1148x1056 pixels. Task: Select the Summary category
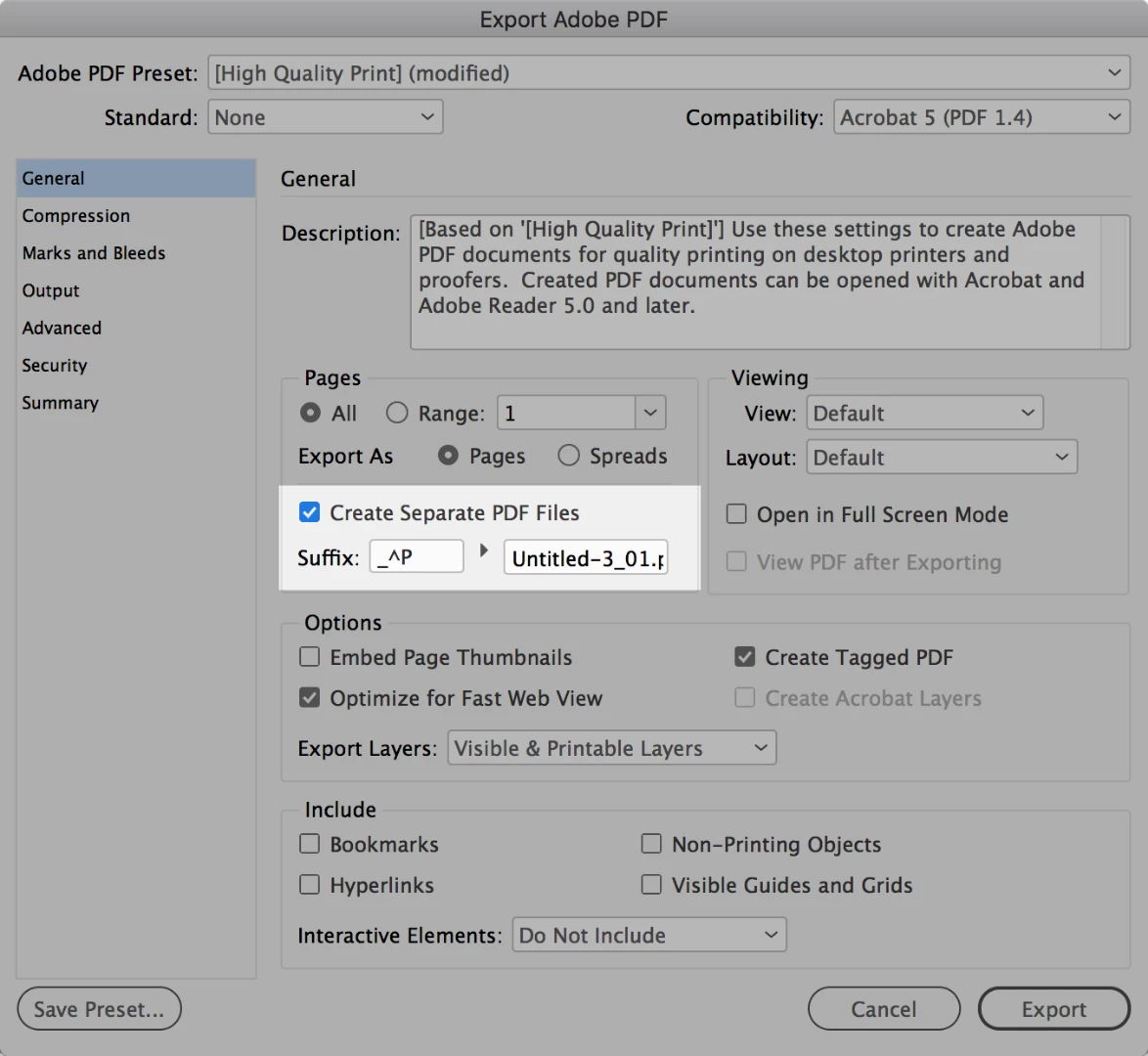[x=136, y=402]
